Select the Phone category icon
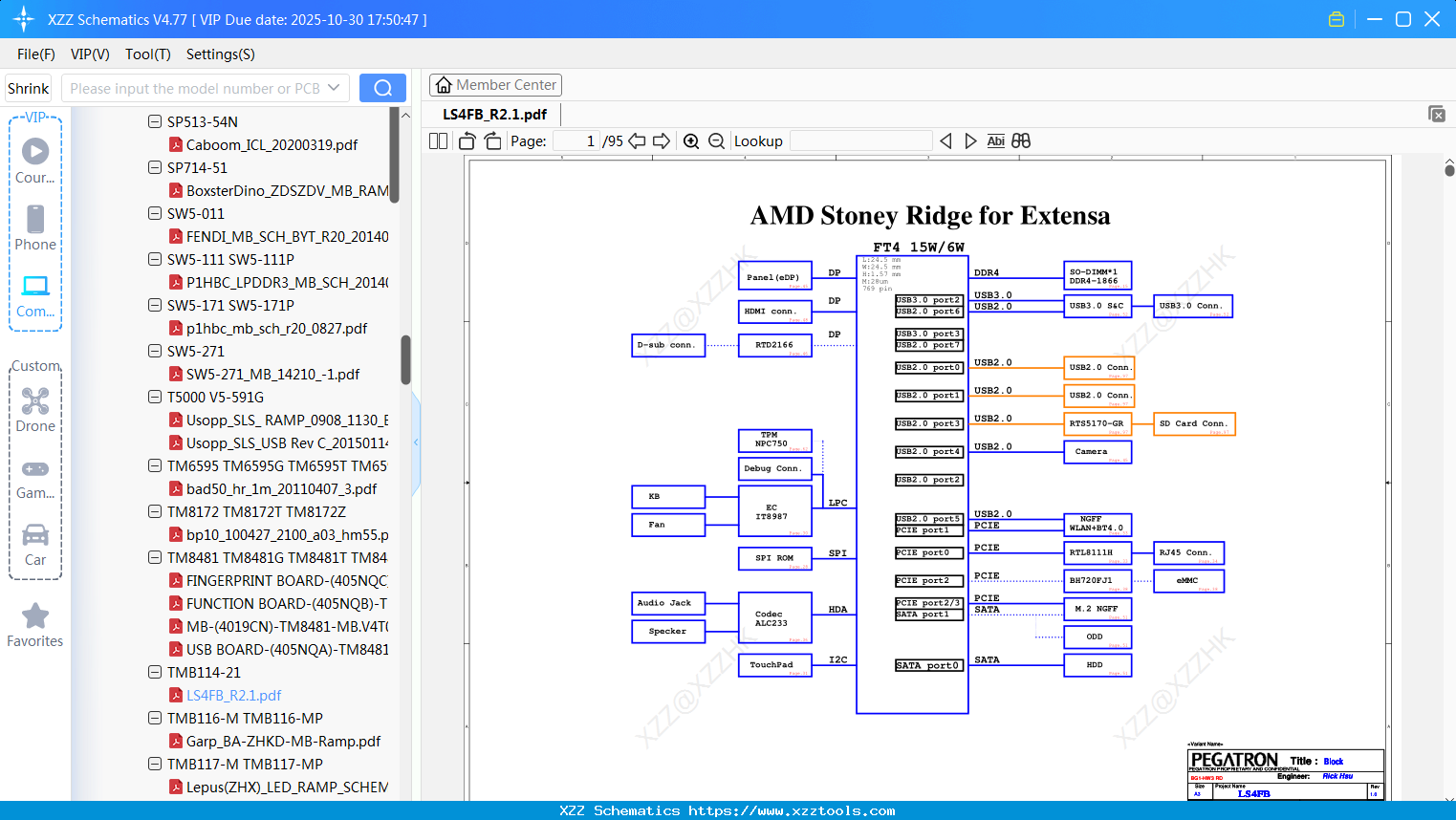1456x820 pixels. point(35,219)
